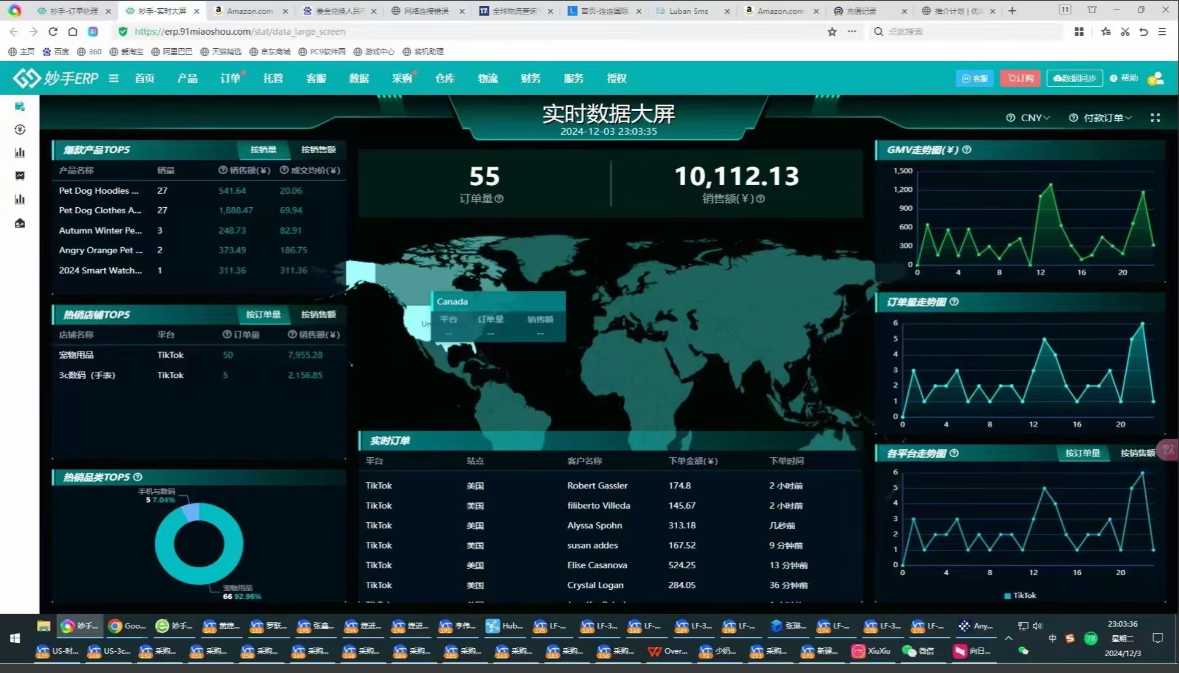1179x673 pixels.
Task: Toggle 各平台走势图 to 按订单量
Action: [x=1082, y=453]
